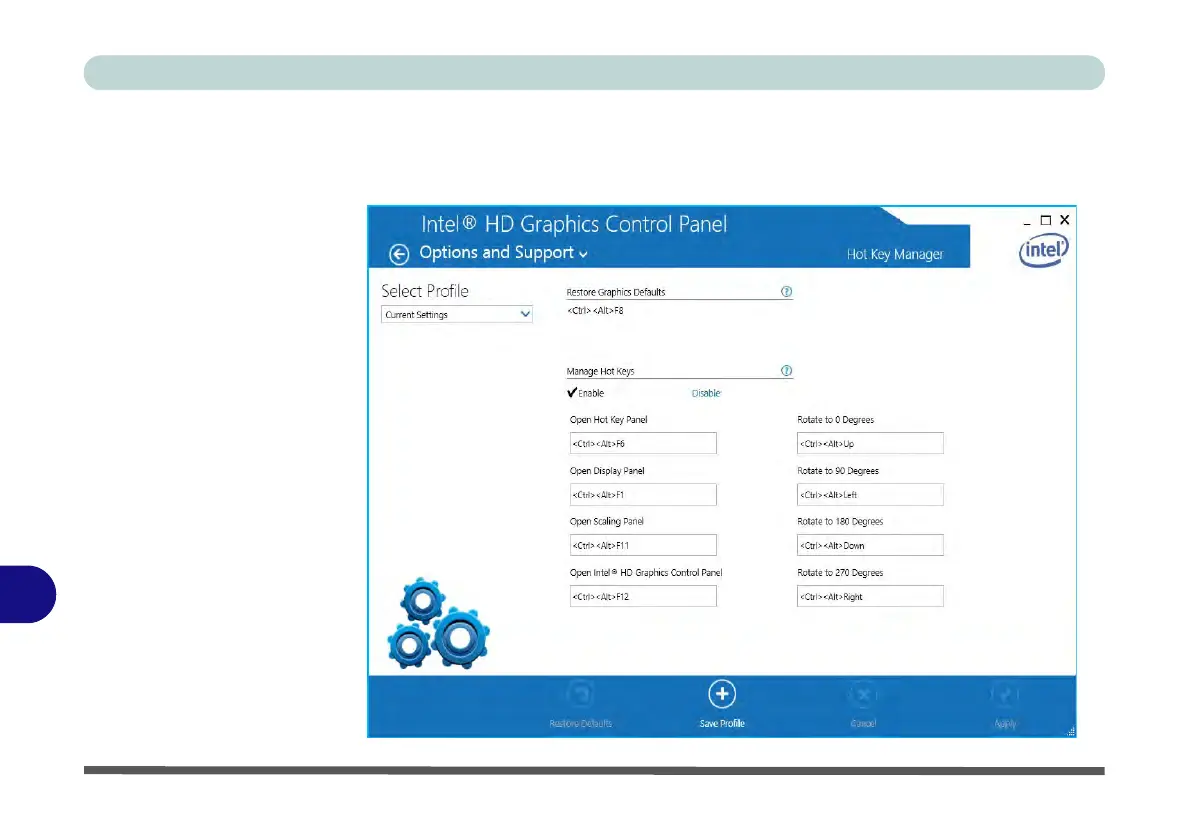Click the window resize grip corner
The width and height of the screenshot is (1190, 838).
tap(1071, 732)
